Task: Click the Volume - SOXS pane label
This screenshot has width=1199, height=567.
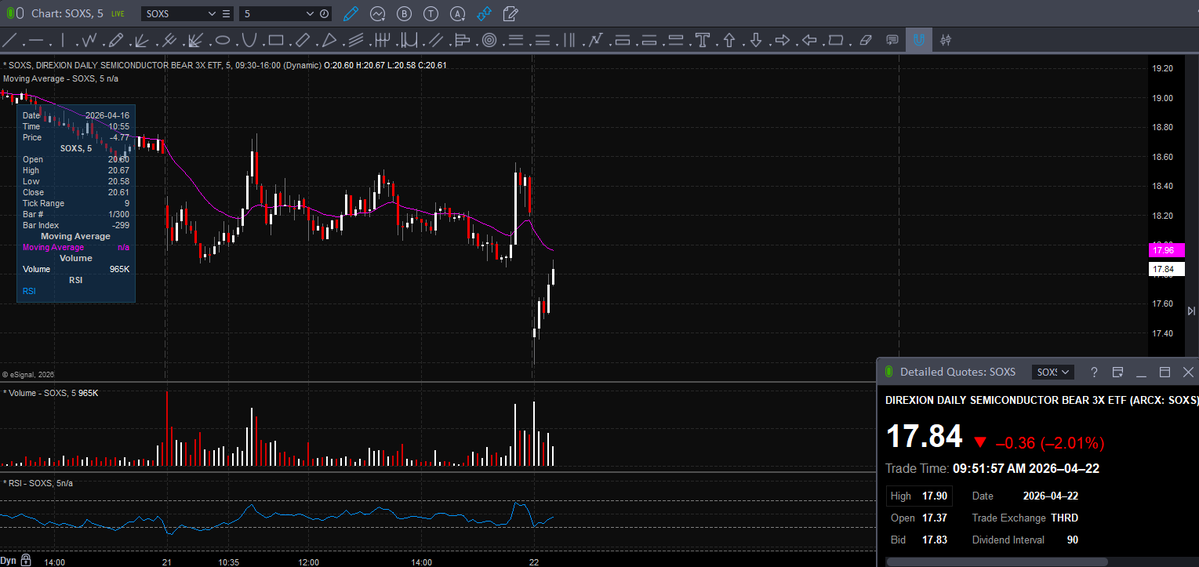Action: tap(50, 393)
